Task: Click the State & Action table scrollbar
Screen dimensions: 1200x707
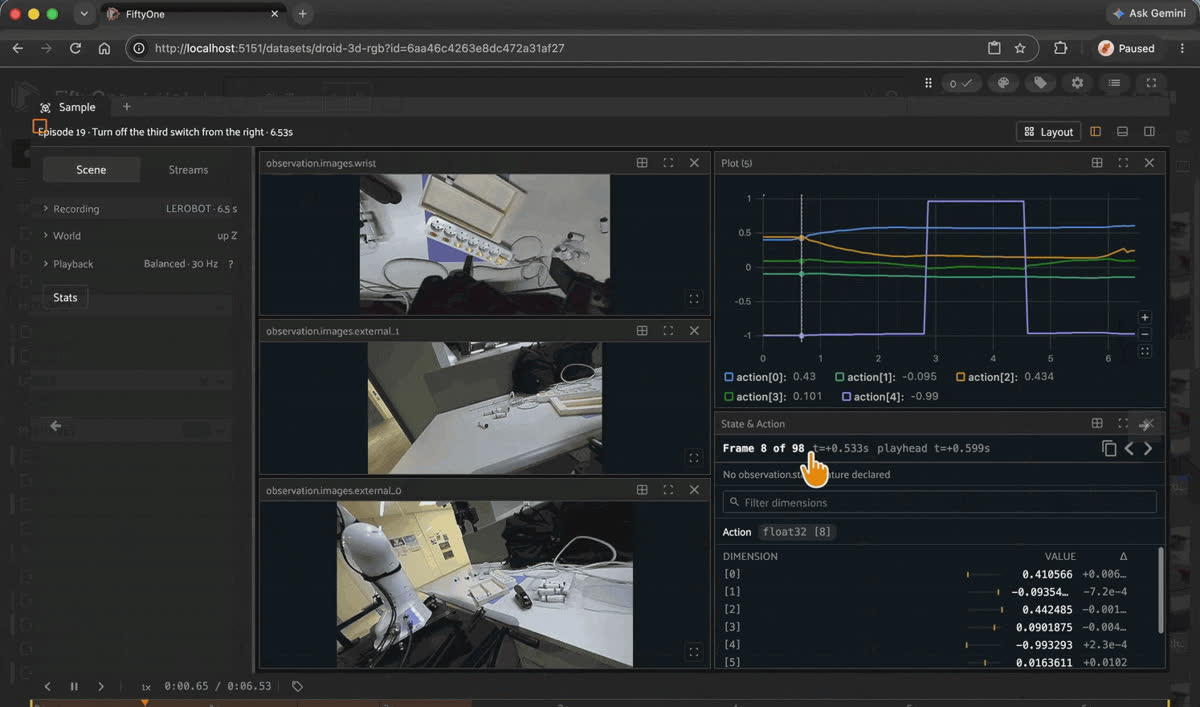Action: click(1161, 589)
